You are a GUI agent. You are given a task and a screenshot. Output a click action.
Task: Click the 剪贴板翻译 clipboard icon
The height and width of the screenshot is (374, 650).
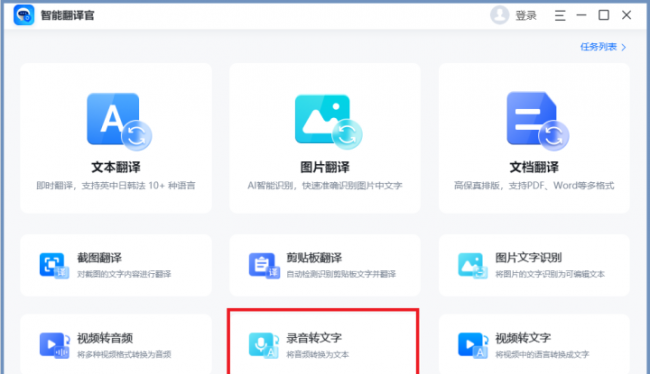[x=264, y=265]
